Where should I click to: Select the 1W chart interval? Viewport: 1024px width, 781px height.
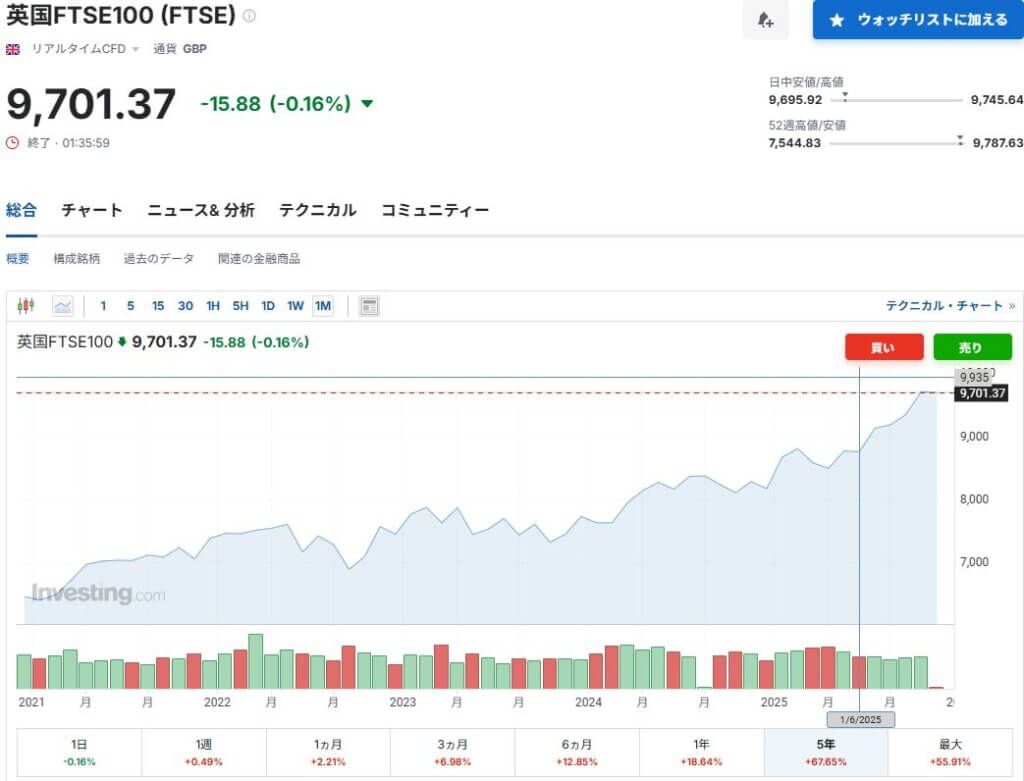coord(295,306)
